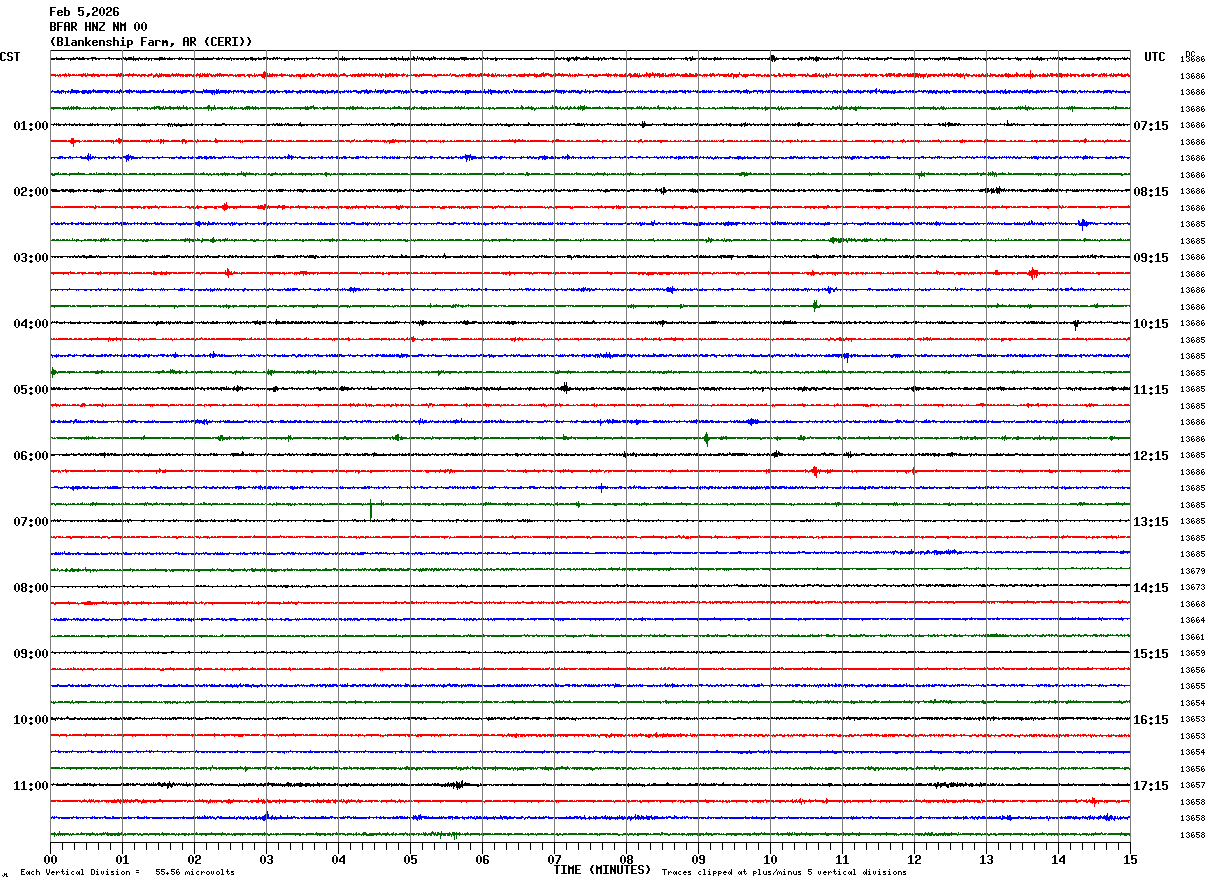Click the DC offset value '13679'
1210x886 pixels.
tap(1192, 571)
